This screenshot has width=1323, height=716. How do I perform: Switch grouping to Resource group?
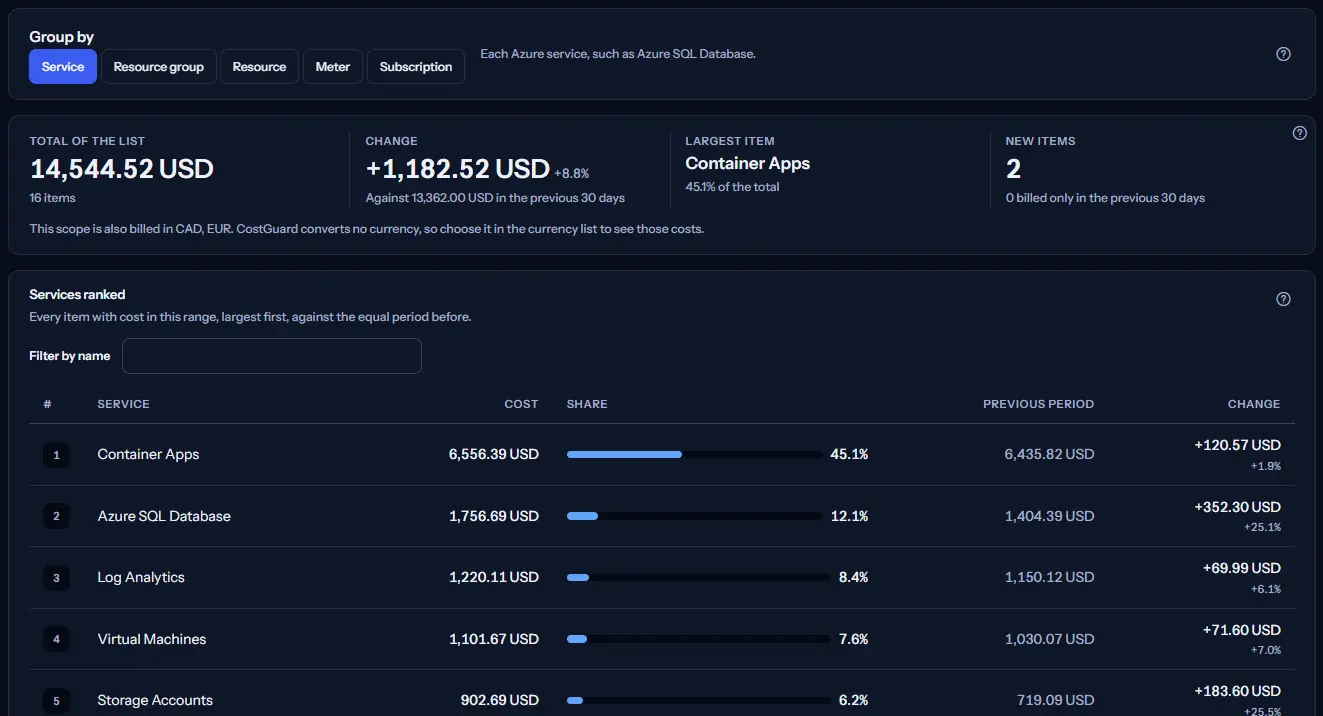[159, 67]
